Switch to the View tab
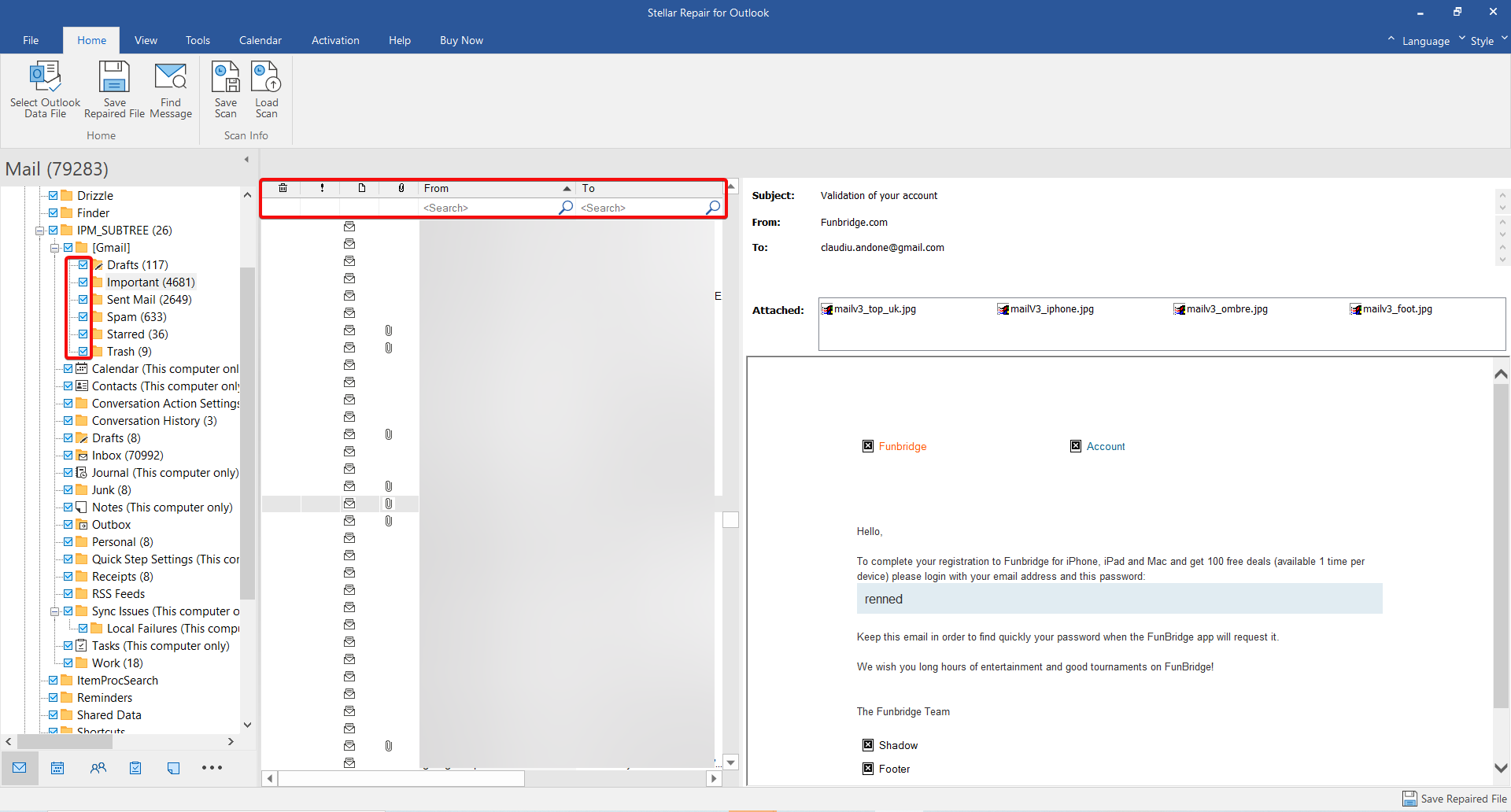 tap(146, 40)
